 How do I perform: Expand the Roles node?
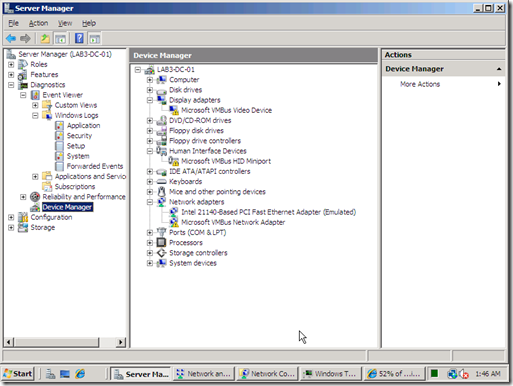[x=11, y=64]
